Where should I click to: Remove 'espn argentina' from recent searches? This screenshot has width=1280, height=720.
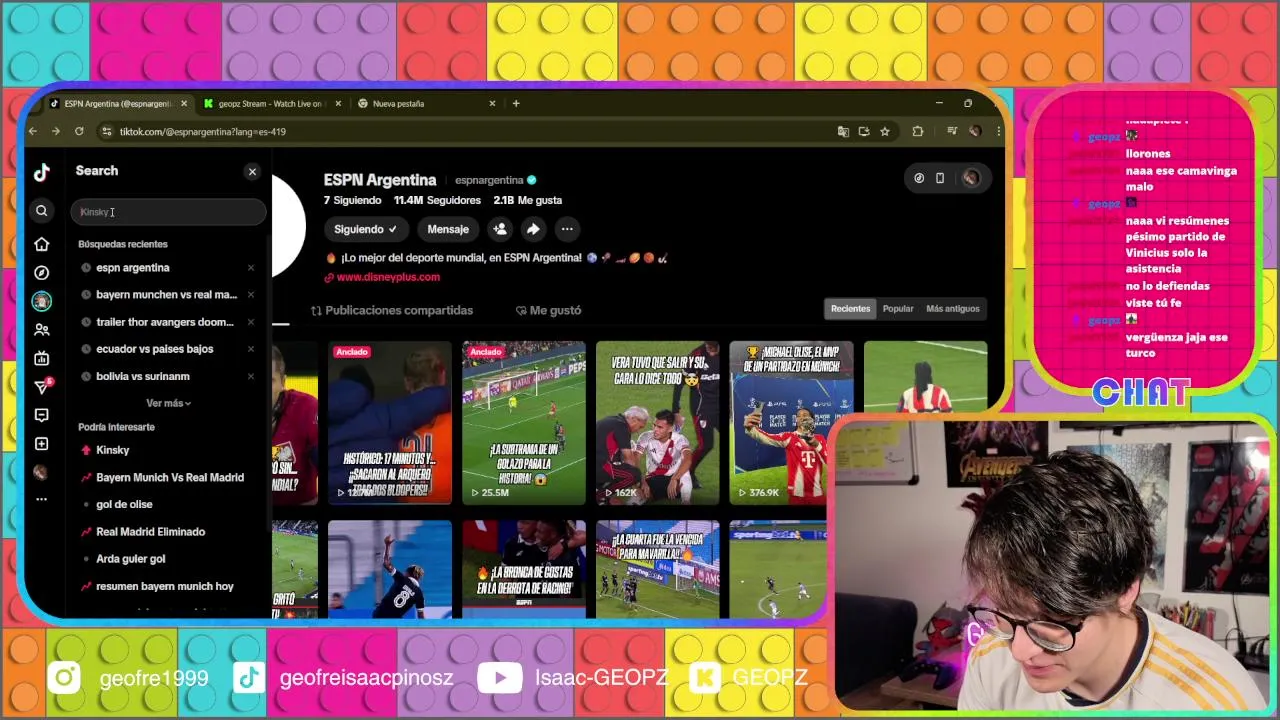click(x=251, y=268)
